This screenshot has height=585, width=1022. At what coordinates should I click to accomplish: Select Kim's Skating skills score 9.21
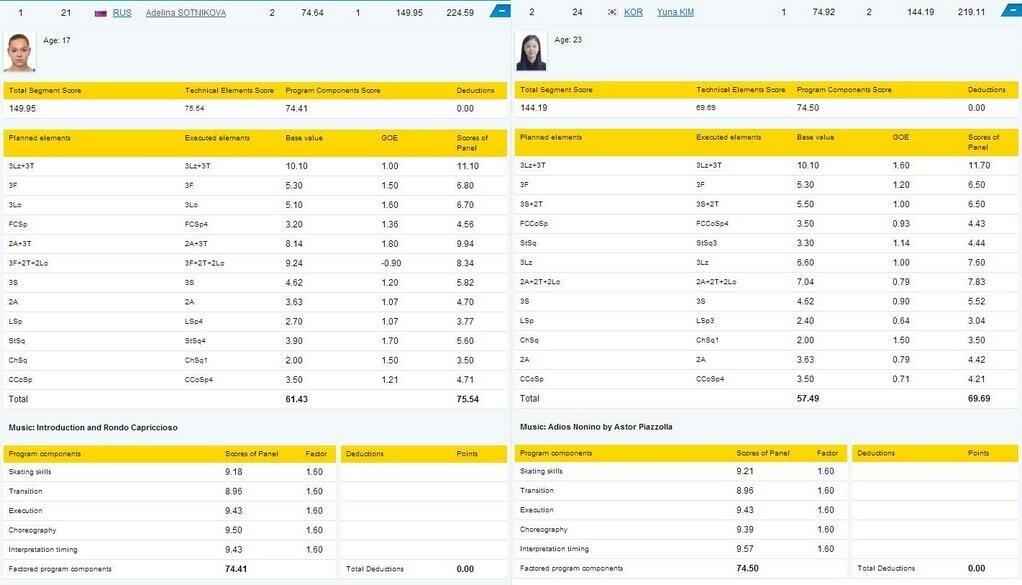[745, 472]
